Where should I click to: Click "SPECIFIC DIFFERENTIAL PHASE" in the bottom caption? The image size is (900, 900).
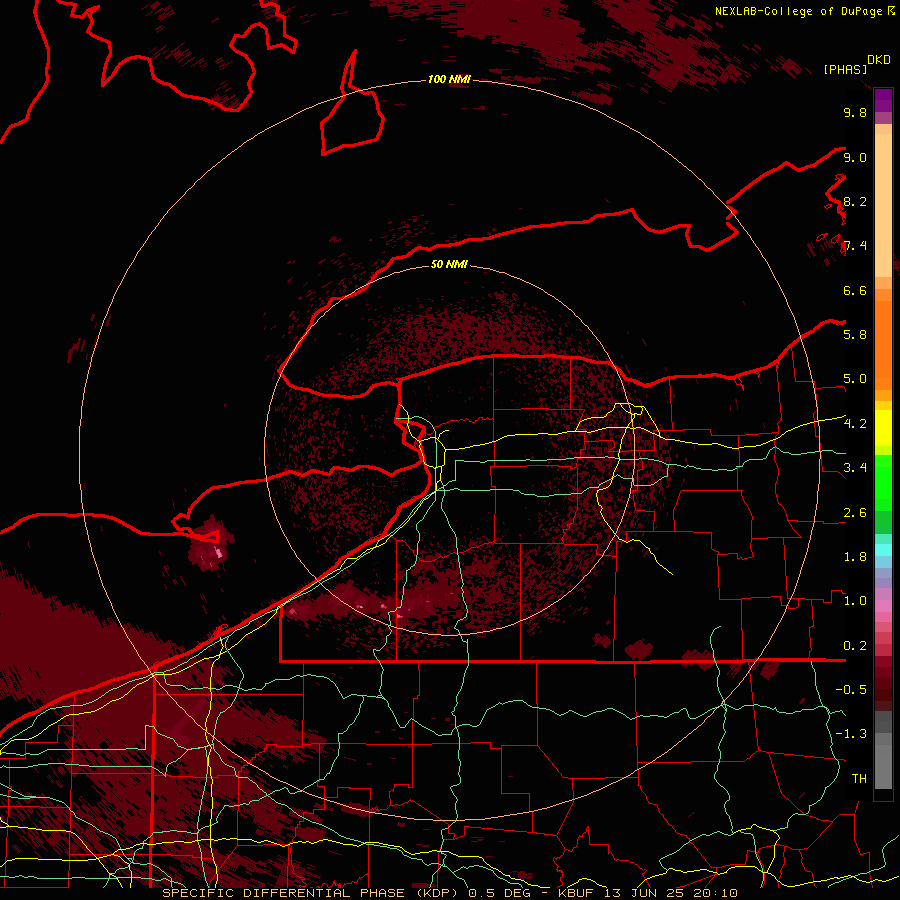click(284, 893)
